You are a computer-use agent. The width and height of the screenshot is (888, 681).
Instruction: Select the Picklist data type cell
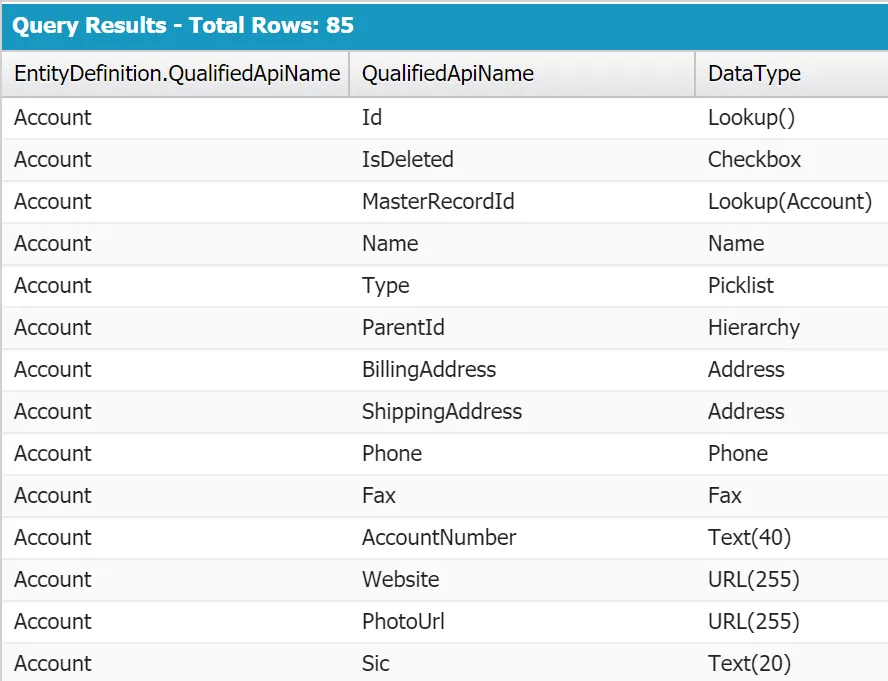pos(740,286)
